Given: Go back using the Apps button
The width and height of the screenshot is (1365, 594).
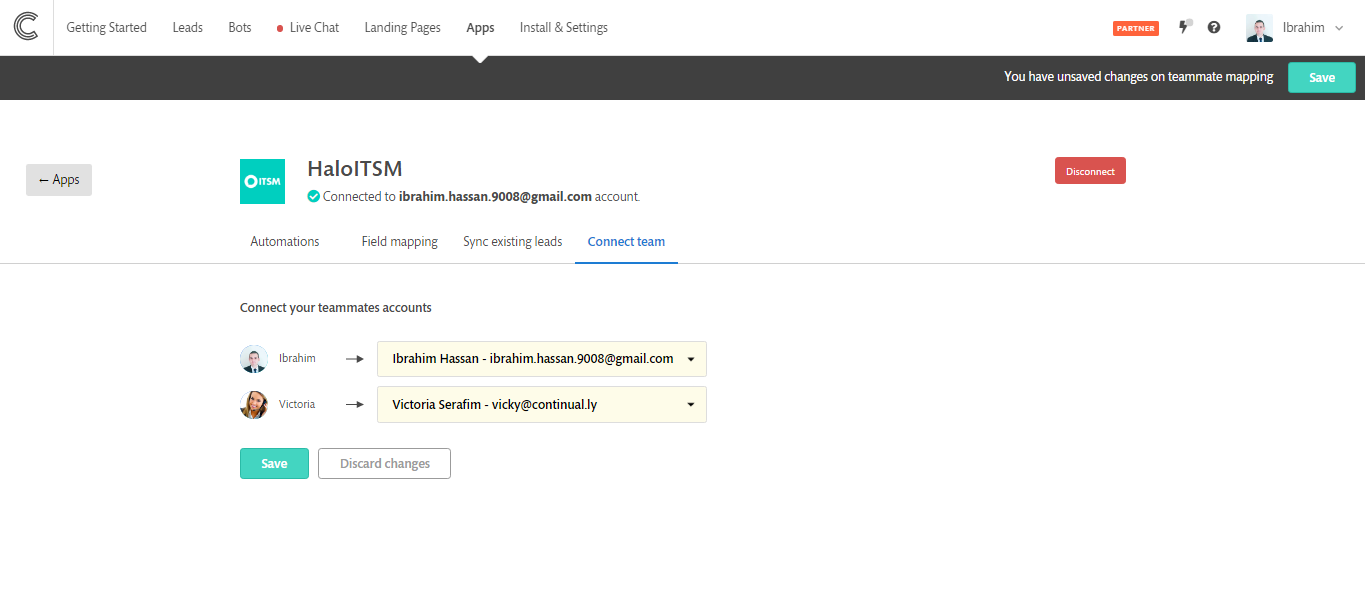Looking at the screenshot, I should tap(59, 180).
